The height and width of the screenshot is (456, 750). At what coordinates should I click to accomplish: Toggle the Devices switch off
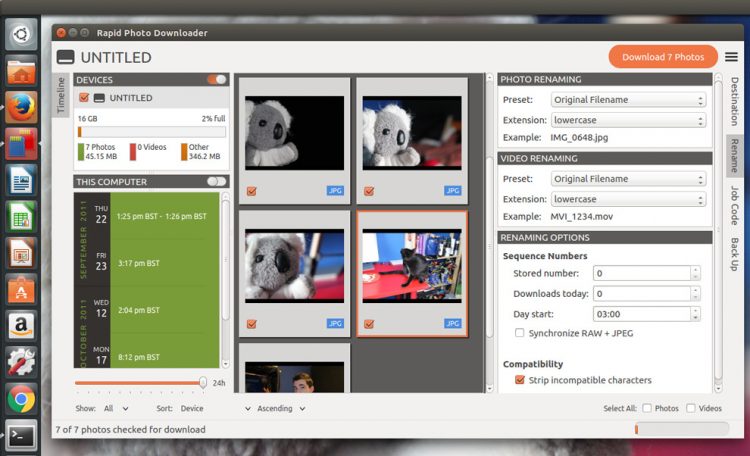(216, 80)
